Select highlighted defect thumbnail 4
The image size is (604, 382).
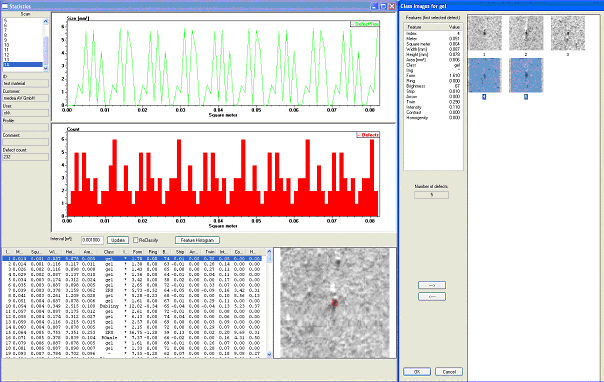tap(485, 75)
